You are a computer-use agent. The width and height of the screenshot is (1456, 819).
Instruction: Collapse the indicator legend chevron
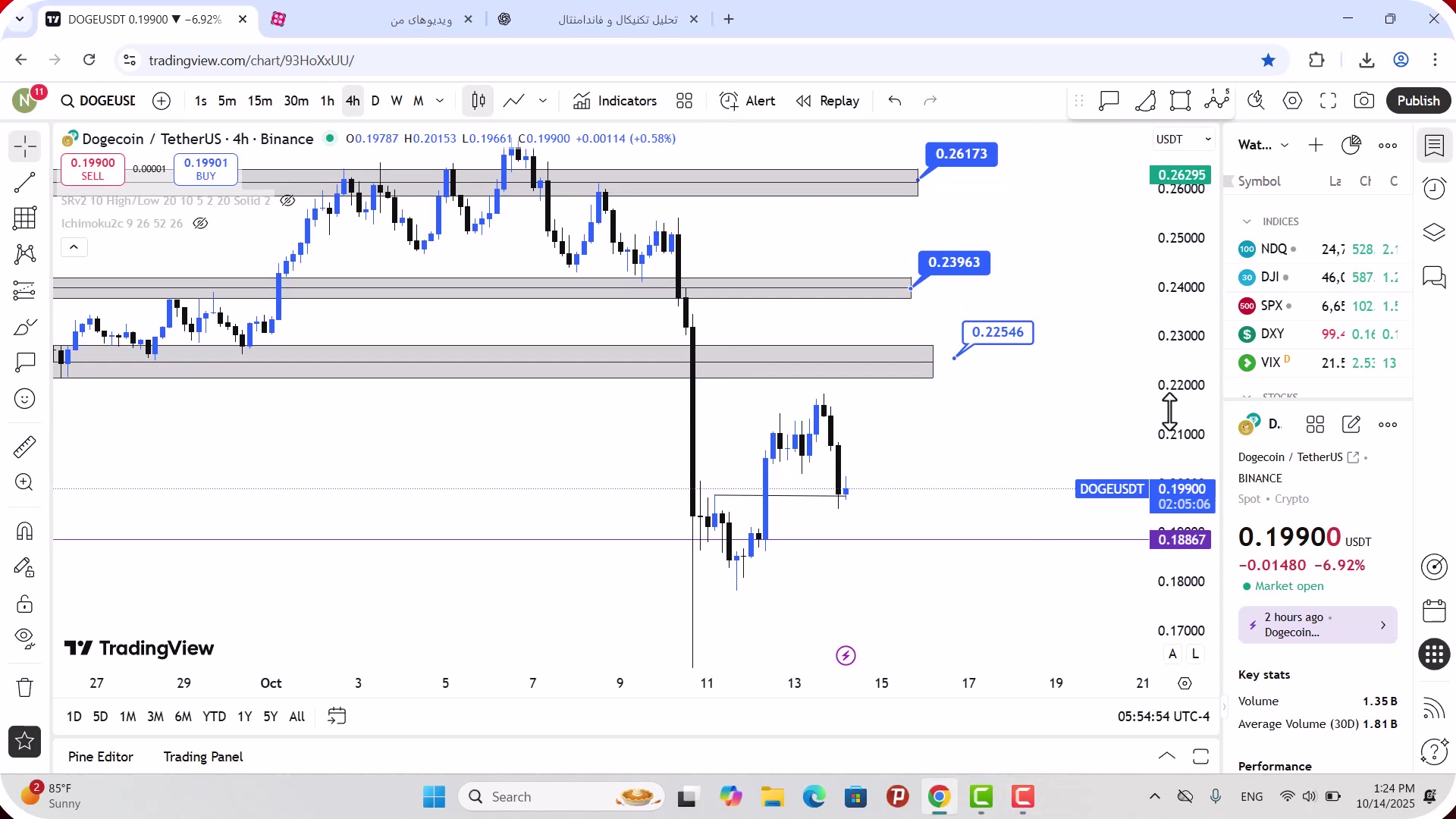click(x=74, y=247)
